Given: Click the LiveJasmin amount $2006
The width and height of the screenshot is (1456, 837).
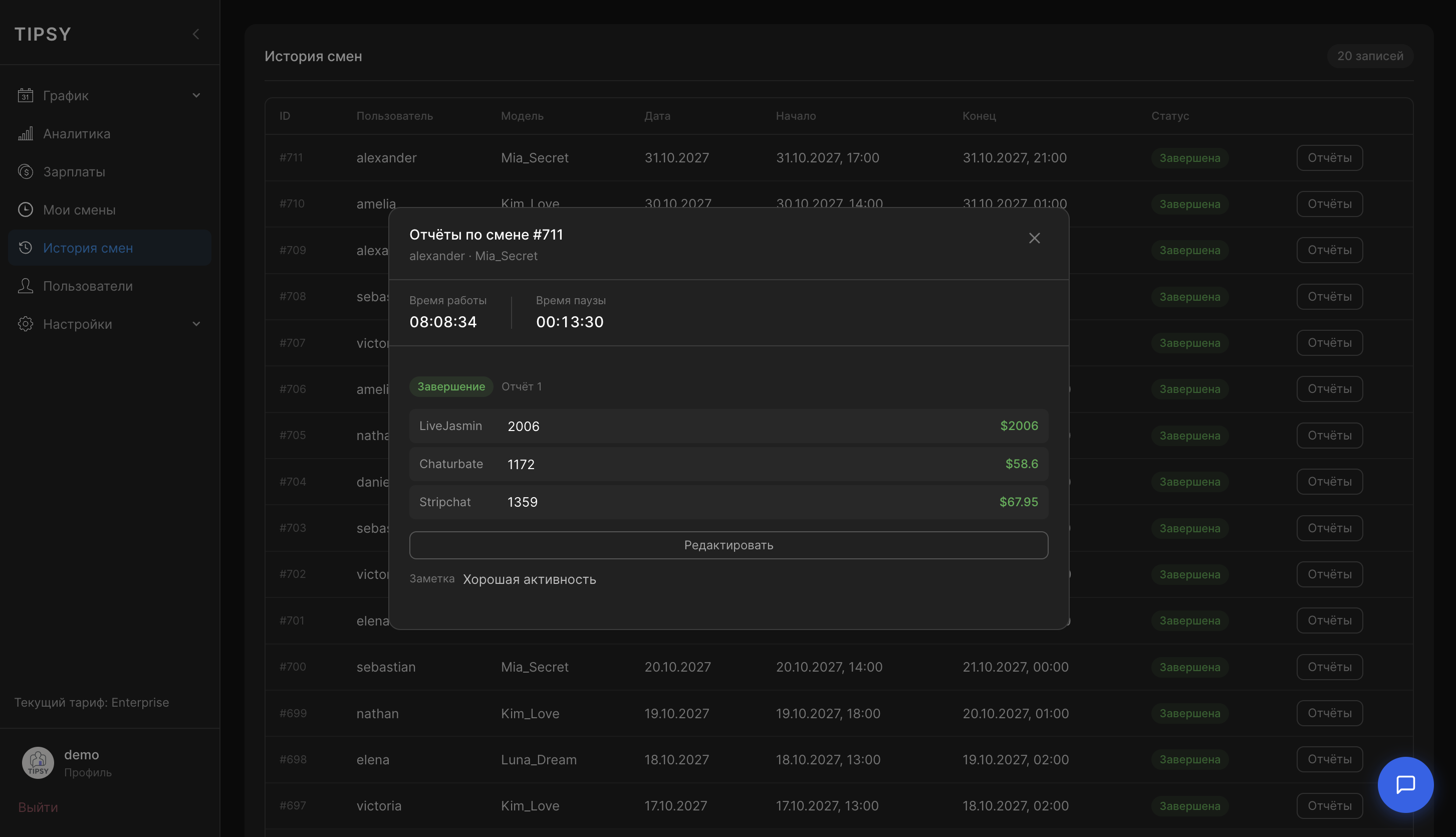Looking at the screenshot, I should point(1019,426).
